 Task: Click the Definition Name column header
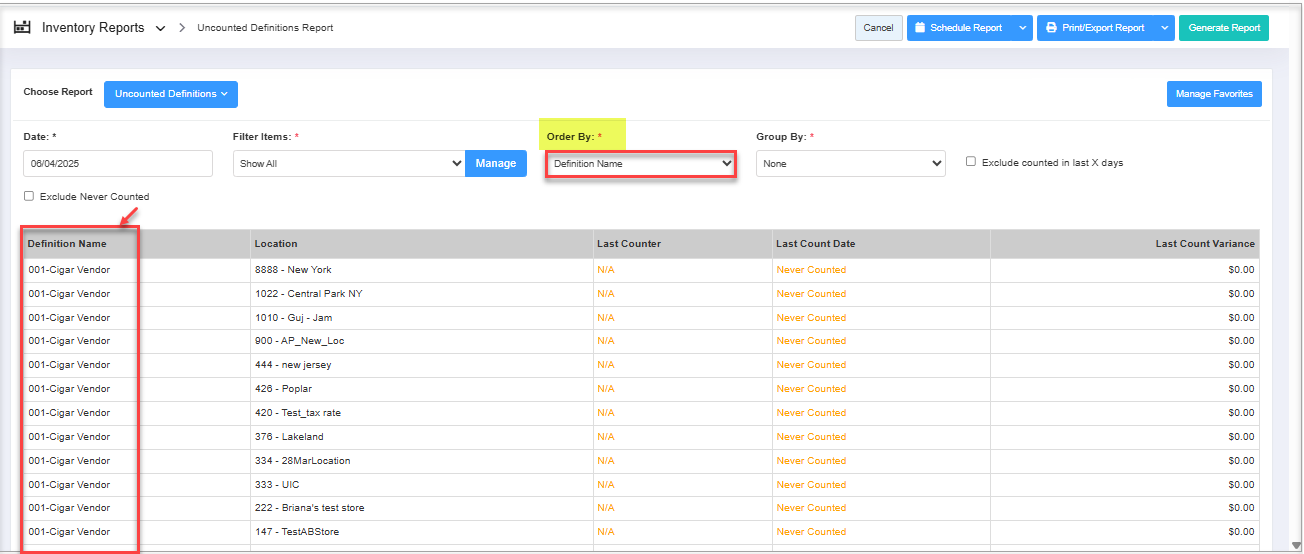[67, 244]
